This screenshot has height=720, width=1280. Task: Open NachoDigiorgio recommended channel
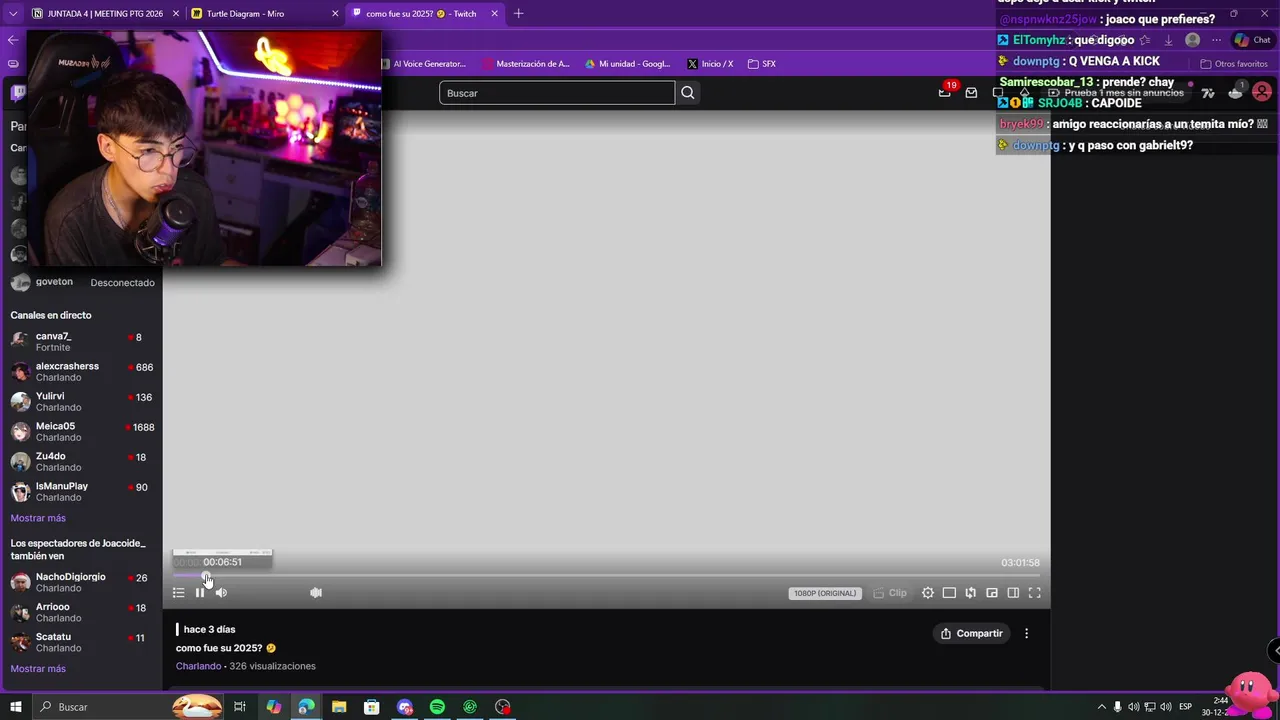click(82, 582)
